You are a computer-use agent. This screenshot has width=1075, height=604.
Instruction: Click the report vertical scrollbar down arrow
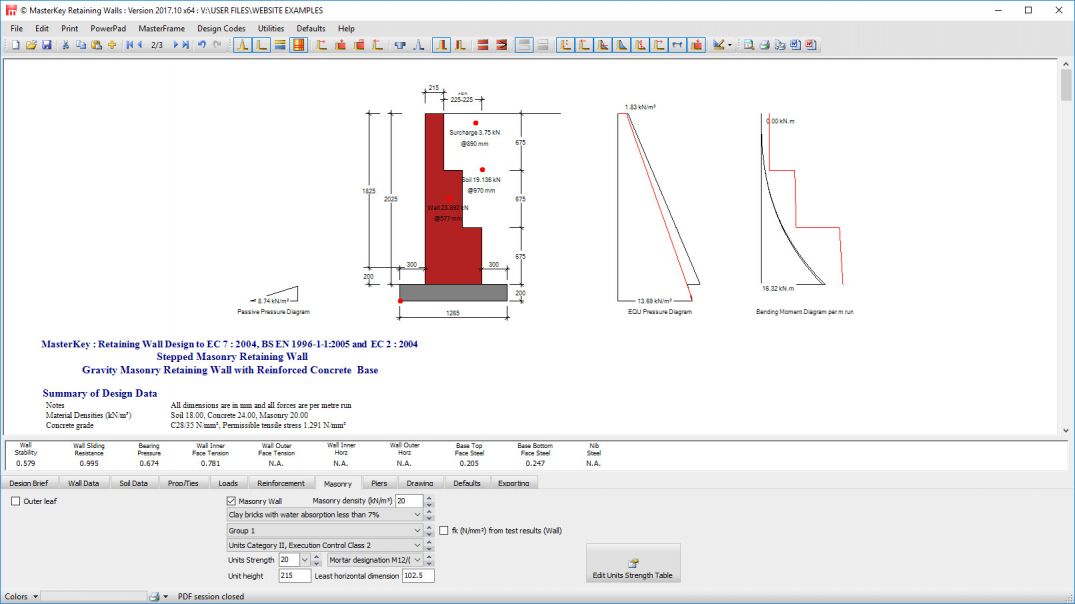click(1066, 431)
